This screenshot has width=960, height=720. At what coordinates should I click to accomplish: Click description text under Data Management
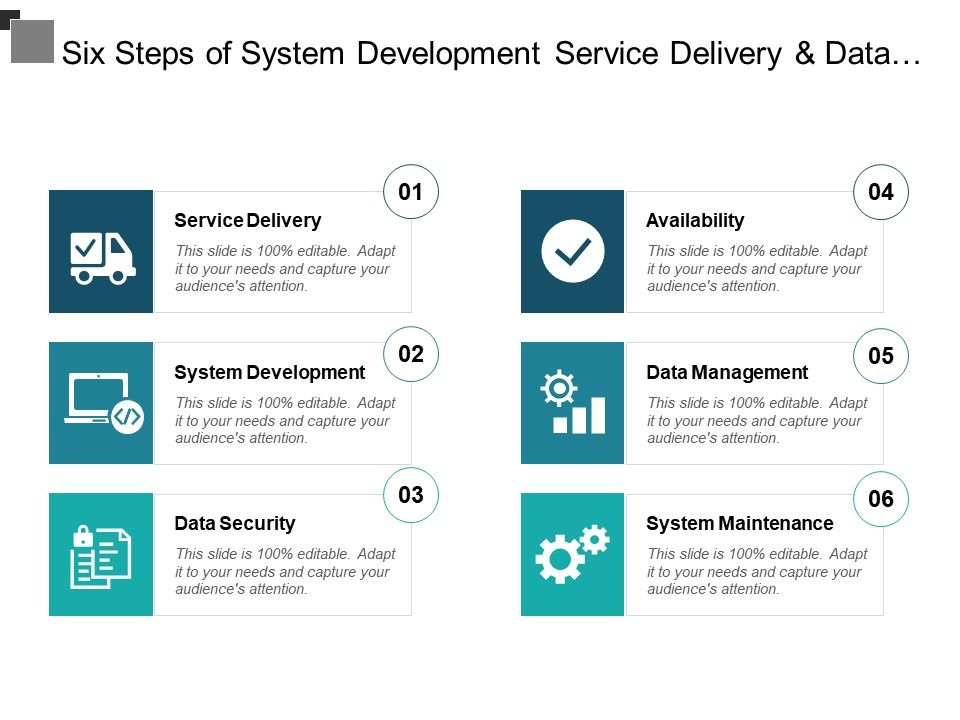coord(757,421)
